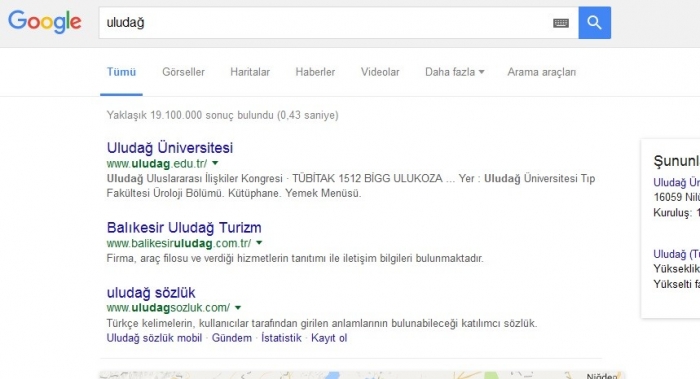This screenshot has width=700, height=379.
Task: Switch to the Videolar tab
Action: tap(380, 72)
